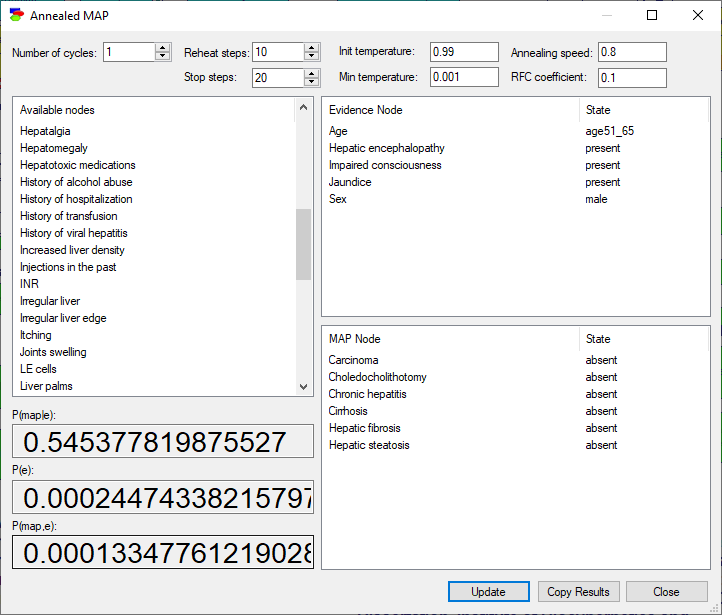Click the P(e) probability value box
The width and height of the screenshot is (722, 615).
point(163,497)
